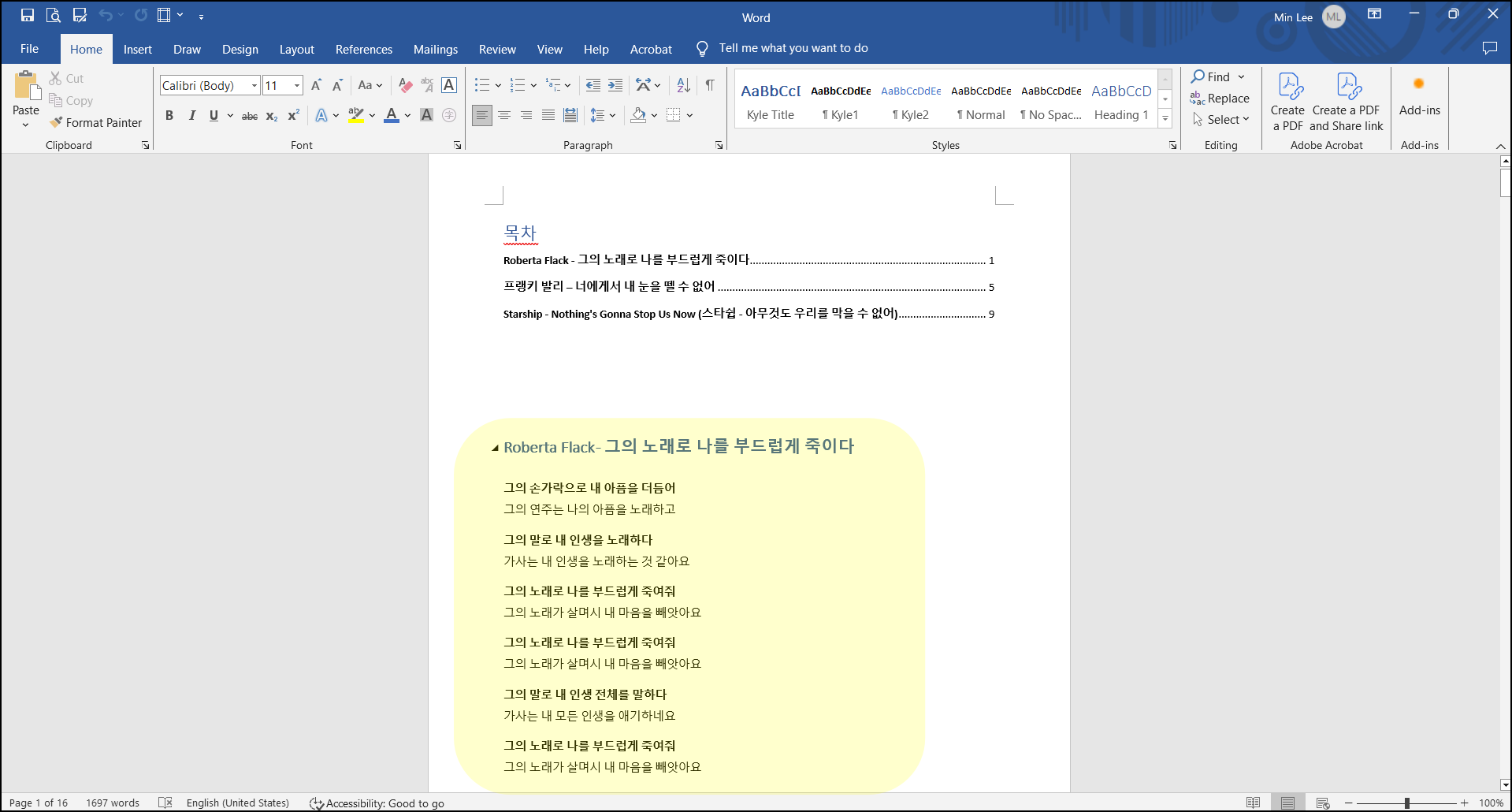Switch to the References tab
Image resolution: width=1512 pixels, height=812 pixels.
[364, 49]
